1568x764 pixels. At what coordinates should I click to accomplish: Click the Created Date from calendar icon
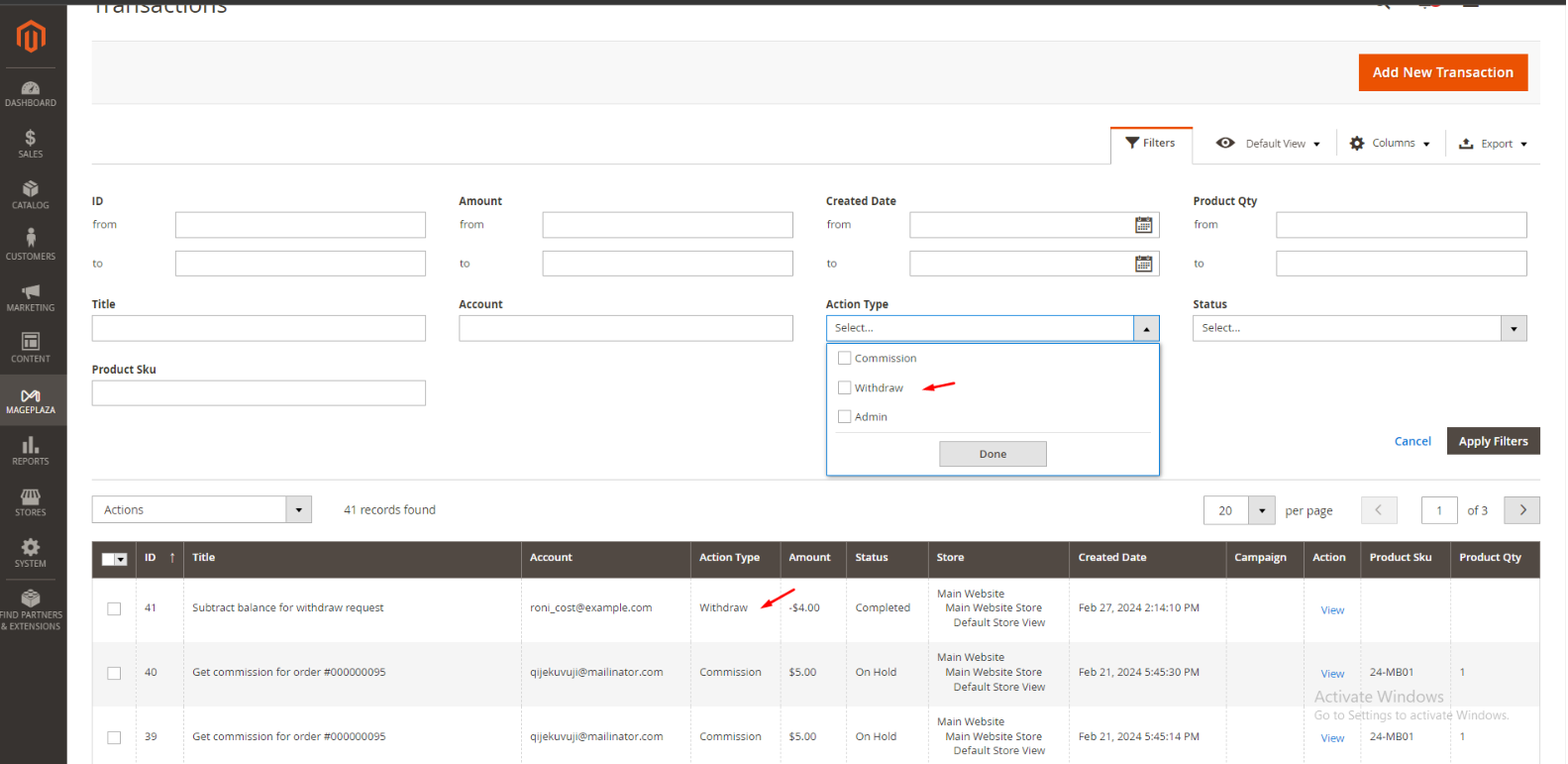pyautogui.click(x=1143, y=225)
